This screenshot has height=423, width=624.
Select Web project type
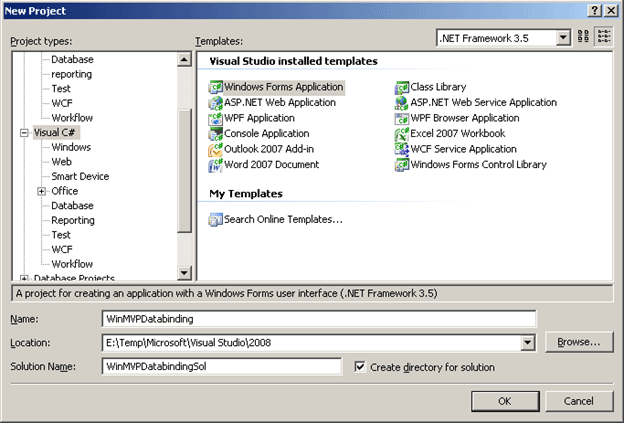pos(62,162)
